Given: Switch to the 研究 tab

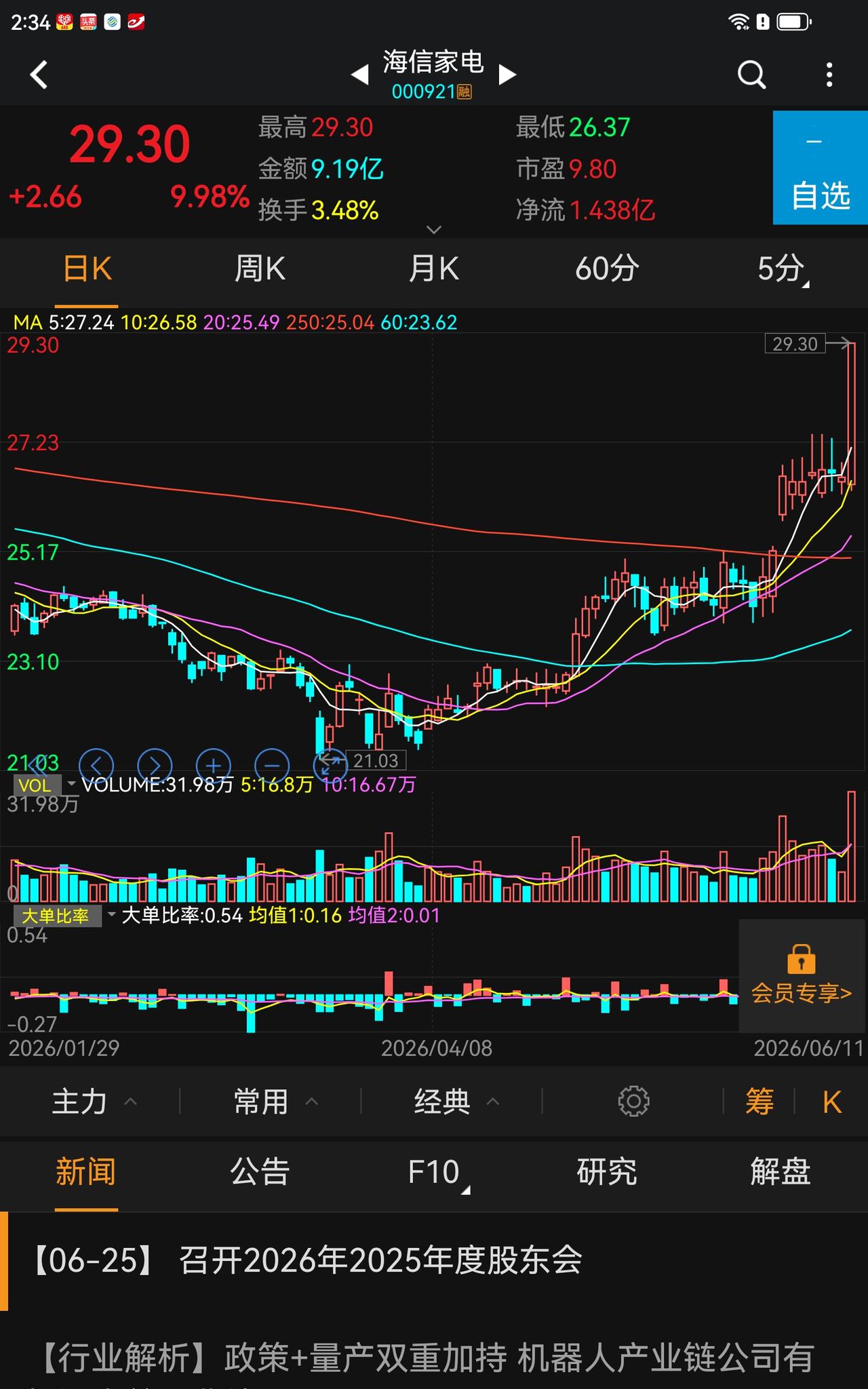Looking at the screenshot, I should click(x=607, y=1172).
